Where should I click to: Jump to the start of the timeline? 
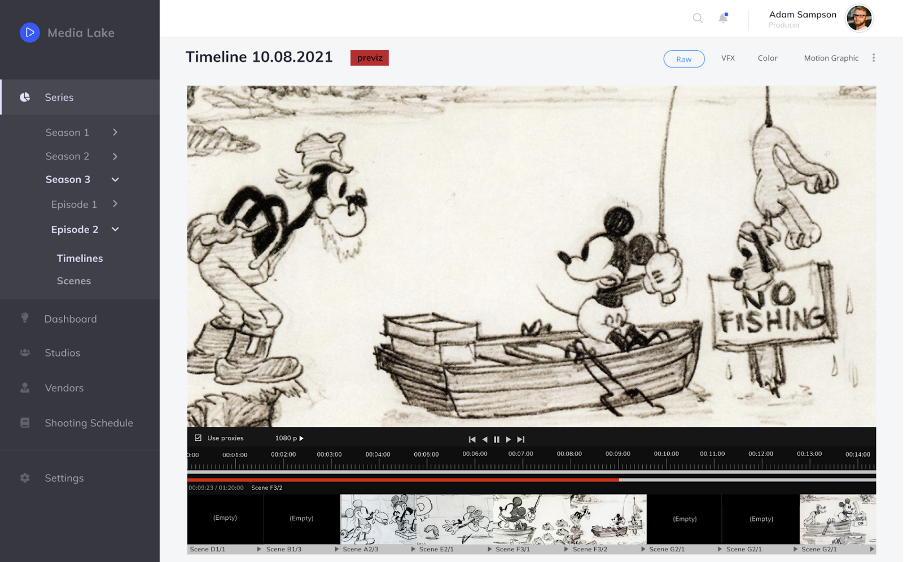pos(472,439)
